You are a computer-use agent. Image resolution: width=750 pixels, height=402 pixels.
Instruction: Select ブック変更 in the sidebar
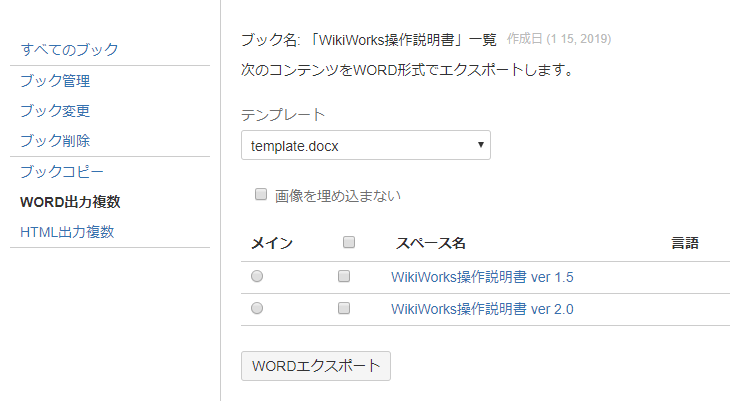point(55,111)
